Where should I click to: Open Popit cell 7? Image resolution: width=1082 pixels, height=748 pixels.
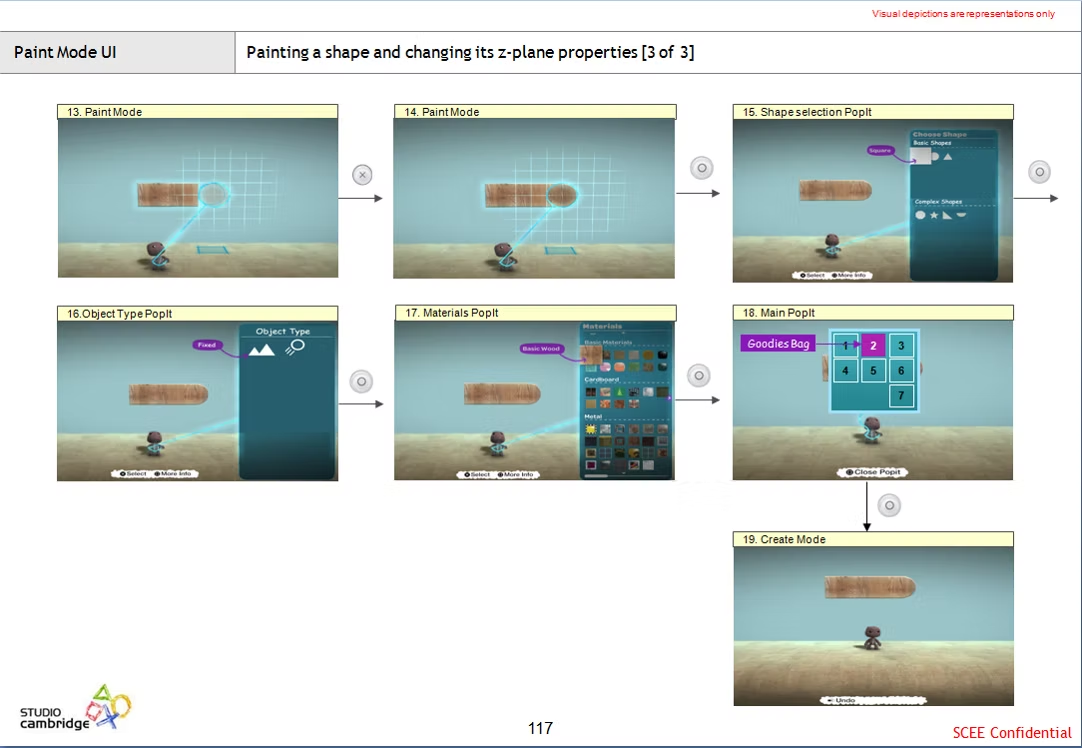point(901,395)
